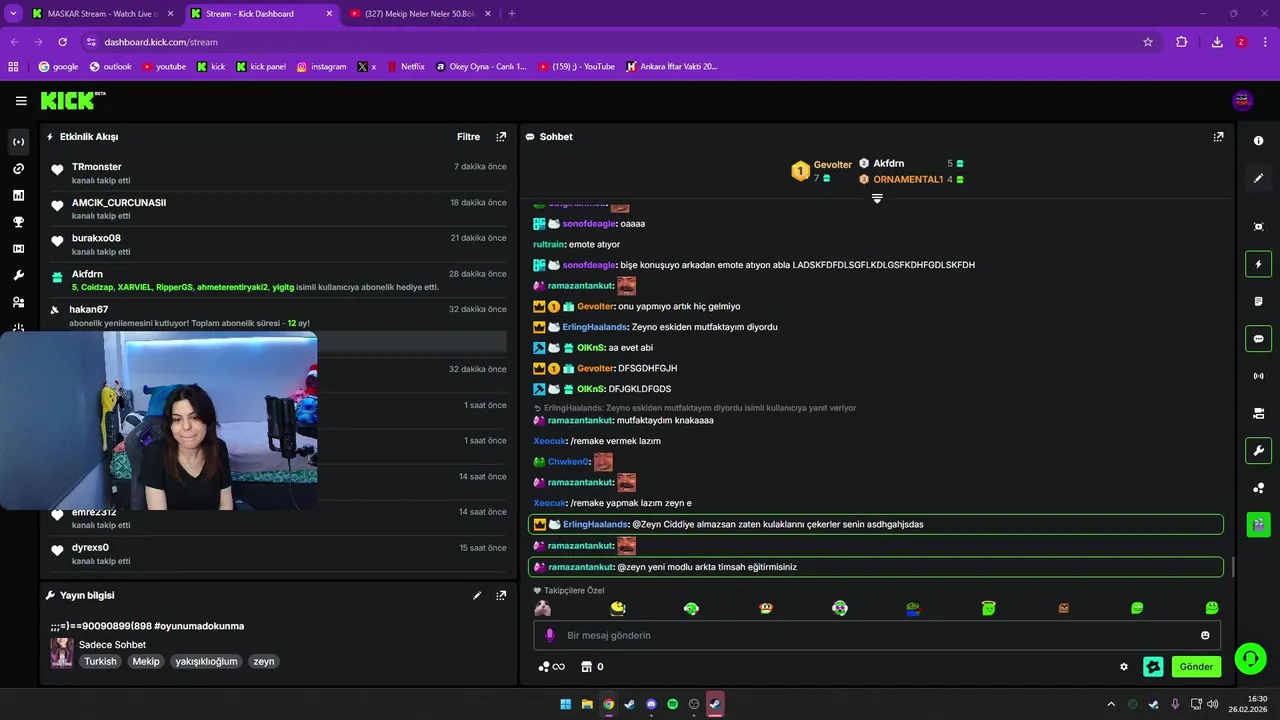
Task: Bookmark this page with the star
Action: pos(1148,42)
